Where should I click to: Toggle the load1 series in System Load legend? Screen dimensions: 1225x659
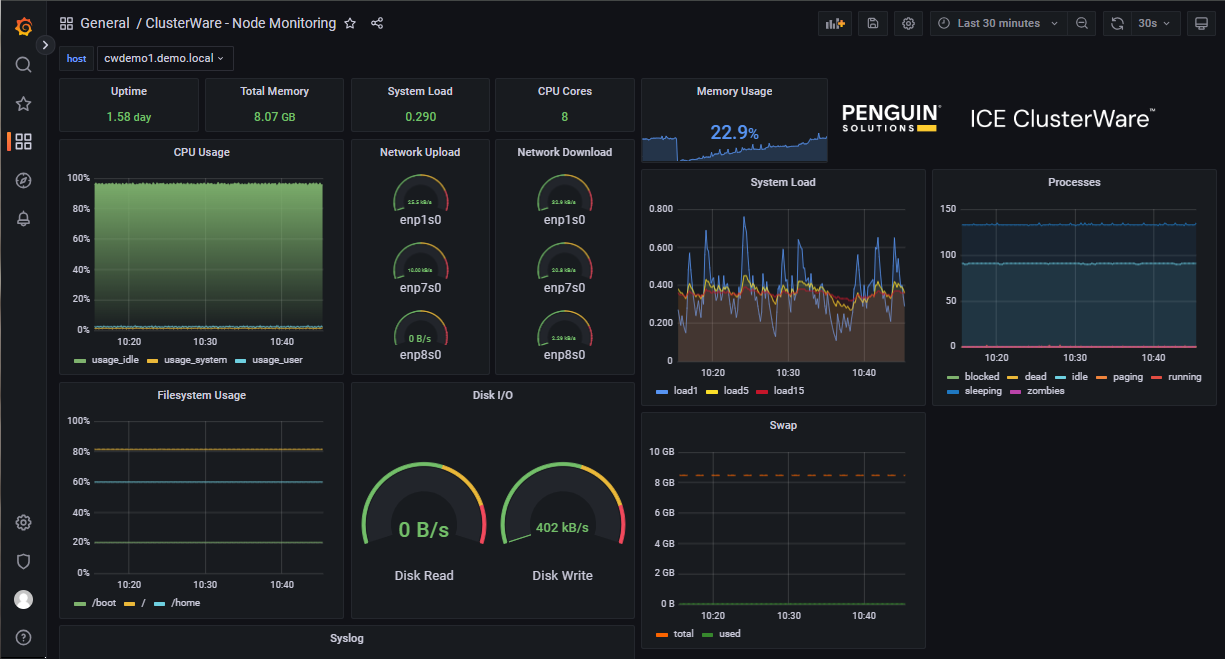click(x=684, y=390)
